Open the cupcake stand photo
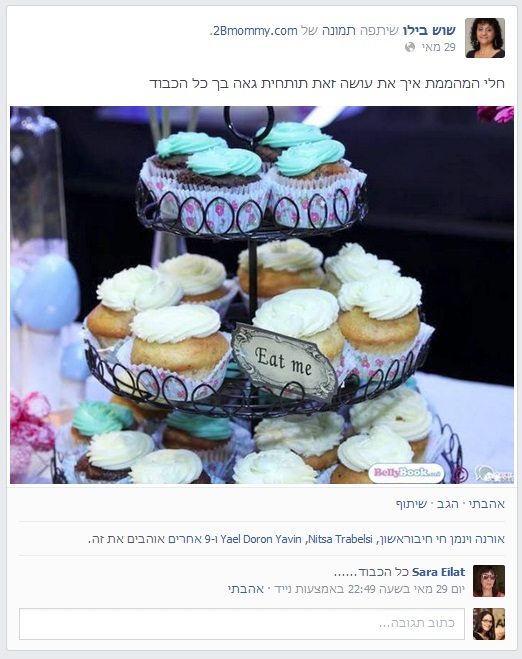The image size is (522, 659). [x=261, y=295]
